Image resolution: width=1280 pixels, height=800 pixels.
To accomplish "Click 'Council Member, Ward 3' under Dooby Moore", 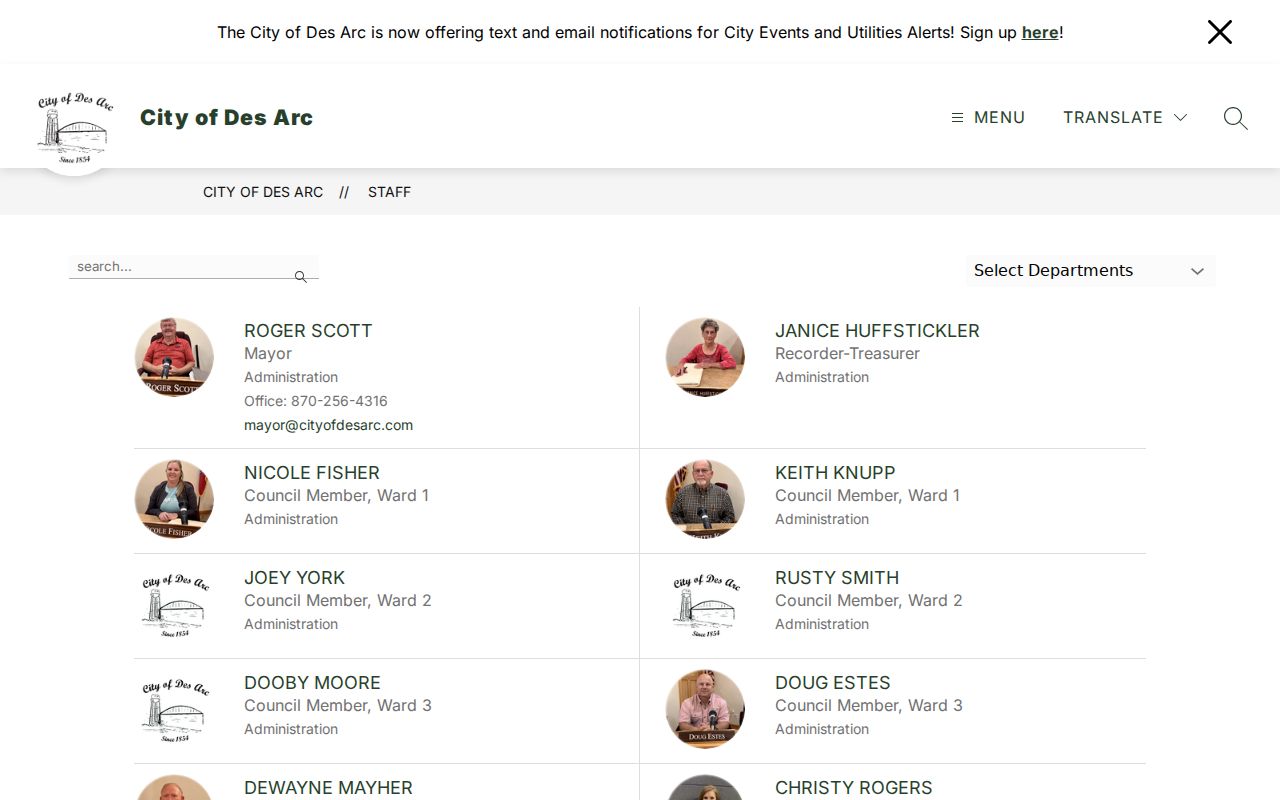I will [338, 706].
